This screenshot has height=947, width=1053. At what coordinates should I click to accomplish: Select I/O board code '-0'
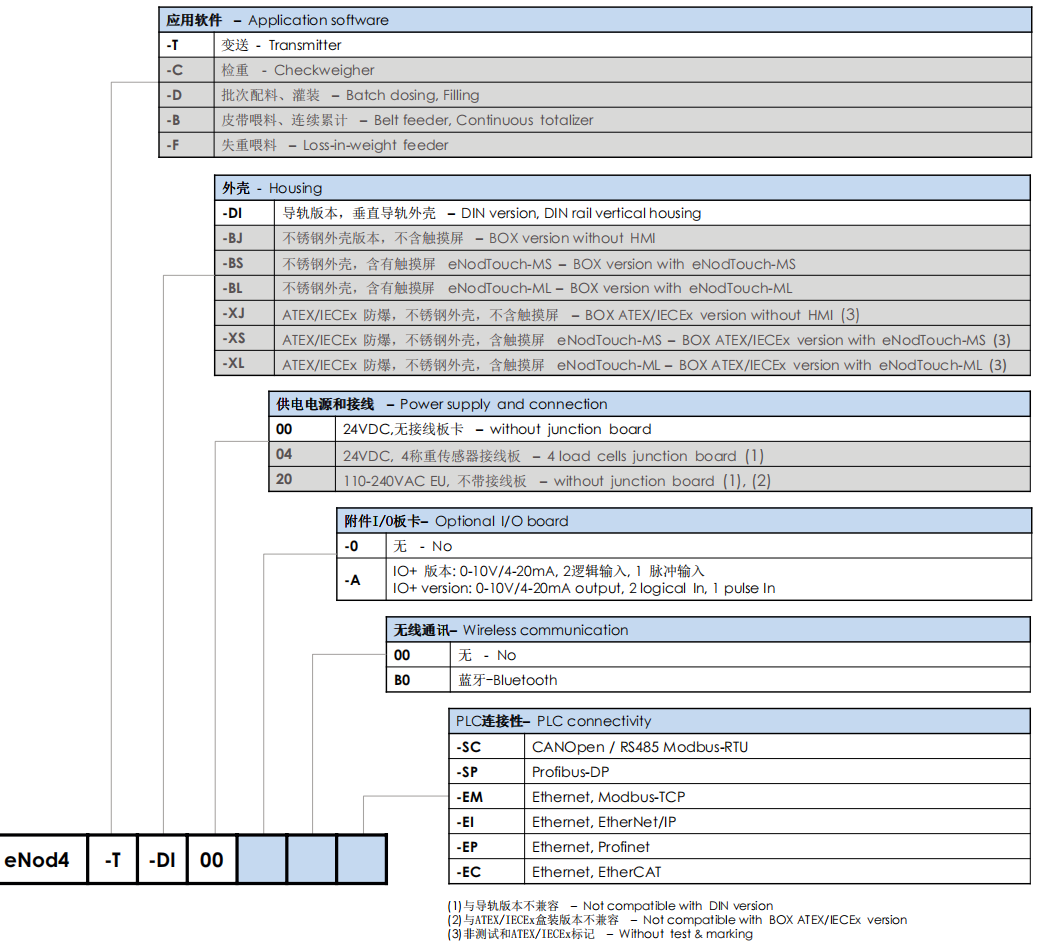click(x=361, y=546)
